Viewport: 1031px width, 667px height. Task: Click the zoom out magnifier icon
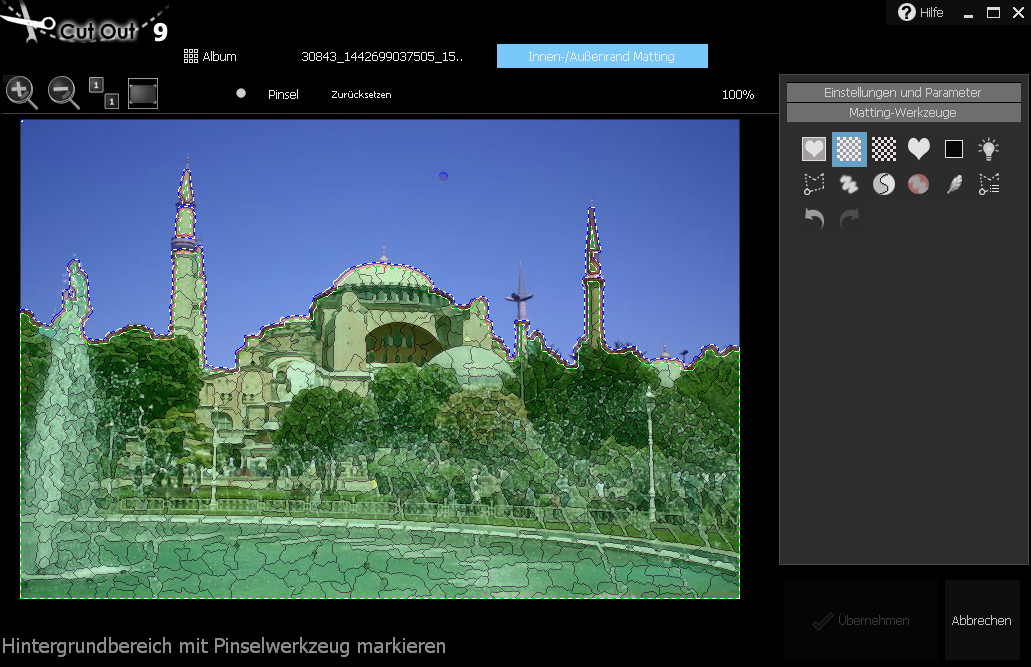tap(63, 92)
